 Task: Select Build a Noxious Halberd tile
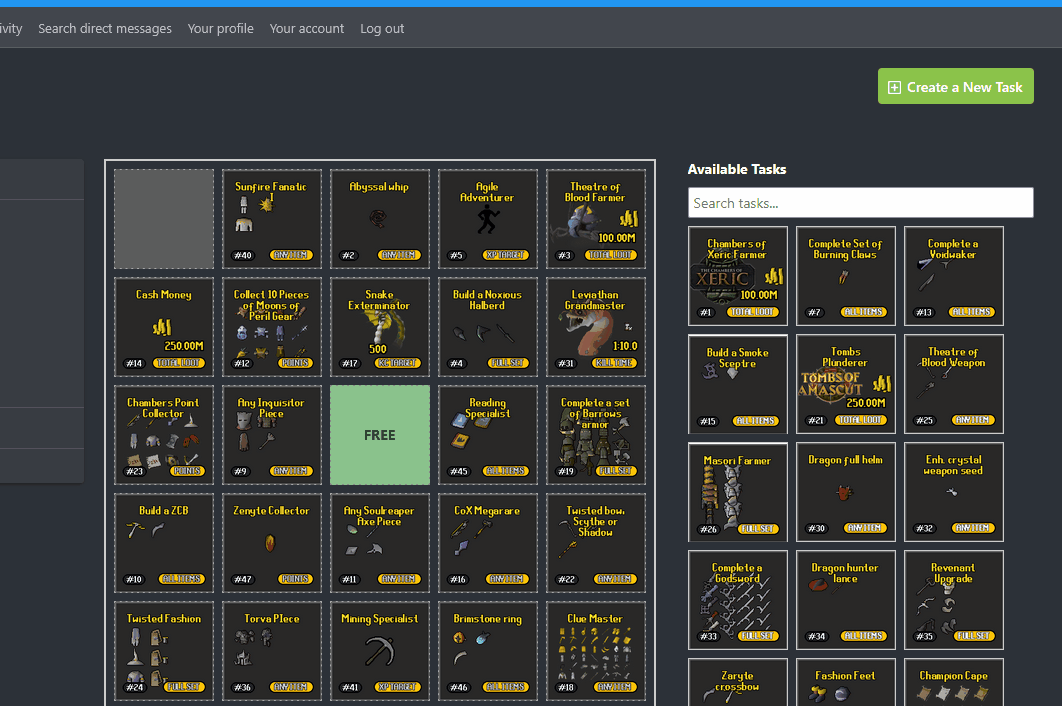tap(488, 327)
